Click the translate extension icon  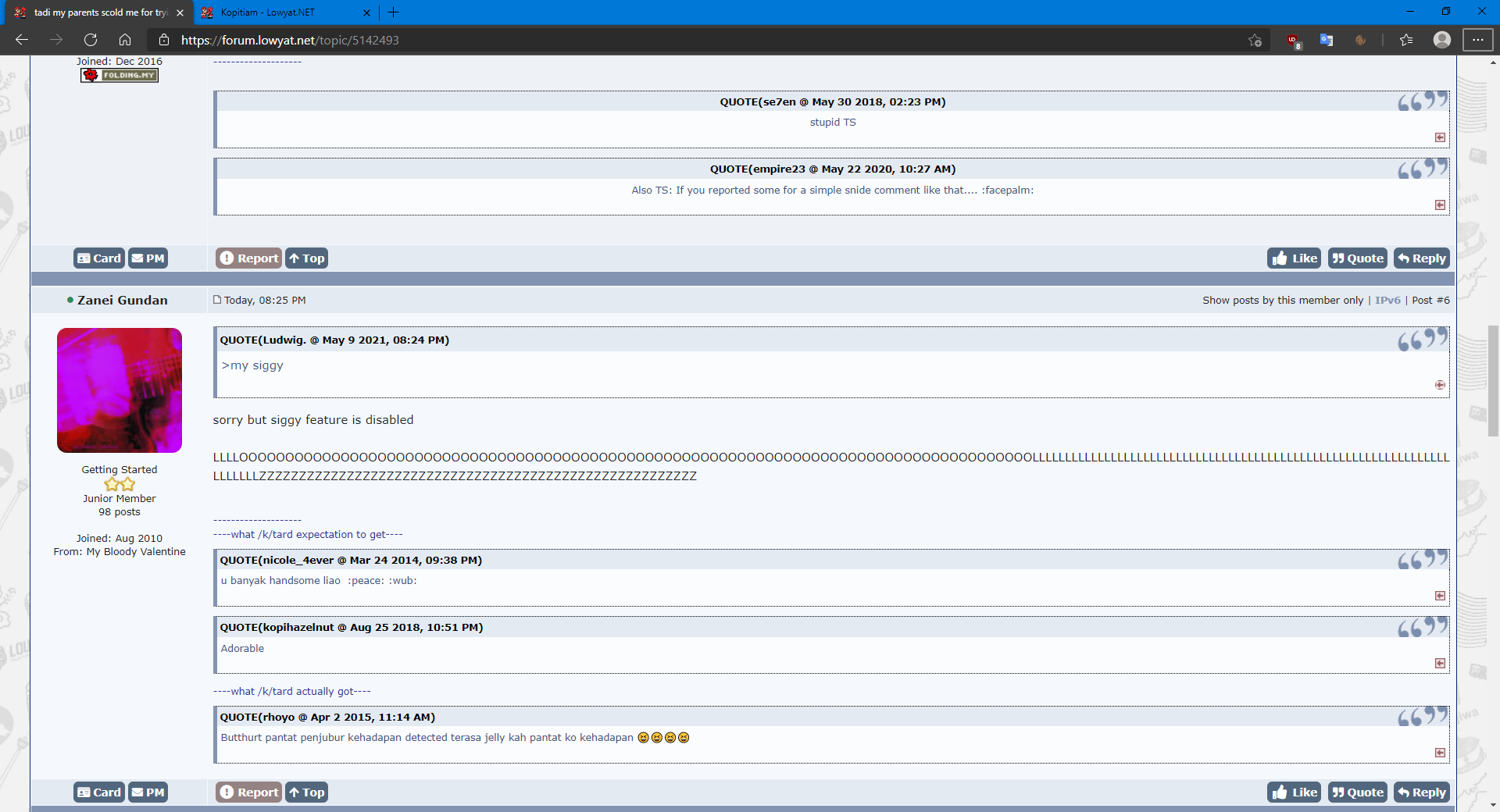pyautogui.click(x=1327, y=40)
